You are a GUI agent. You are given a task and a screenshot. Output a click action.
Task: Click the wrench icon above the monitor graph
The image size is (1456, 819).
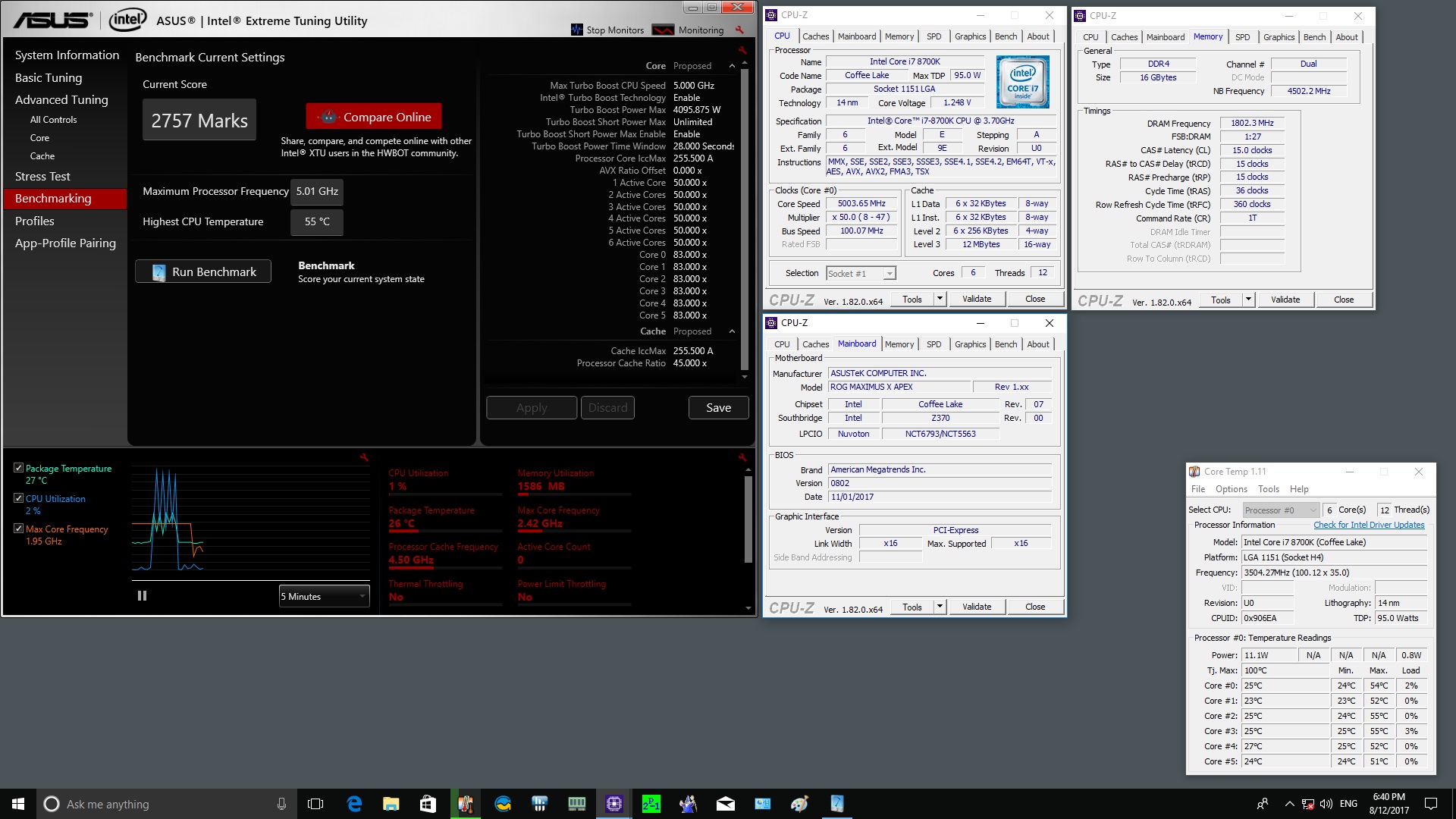364,457
